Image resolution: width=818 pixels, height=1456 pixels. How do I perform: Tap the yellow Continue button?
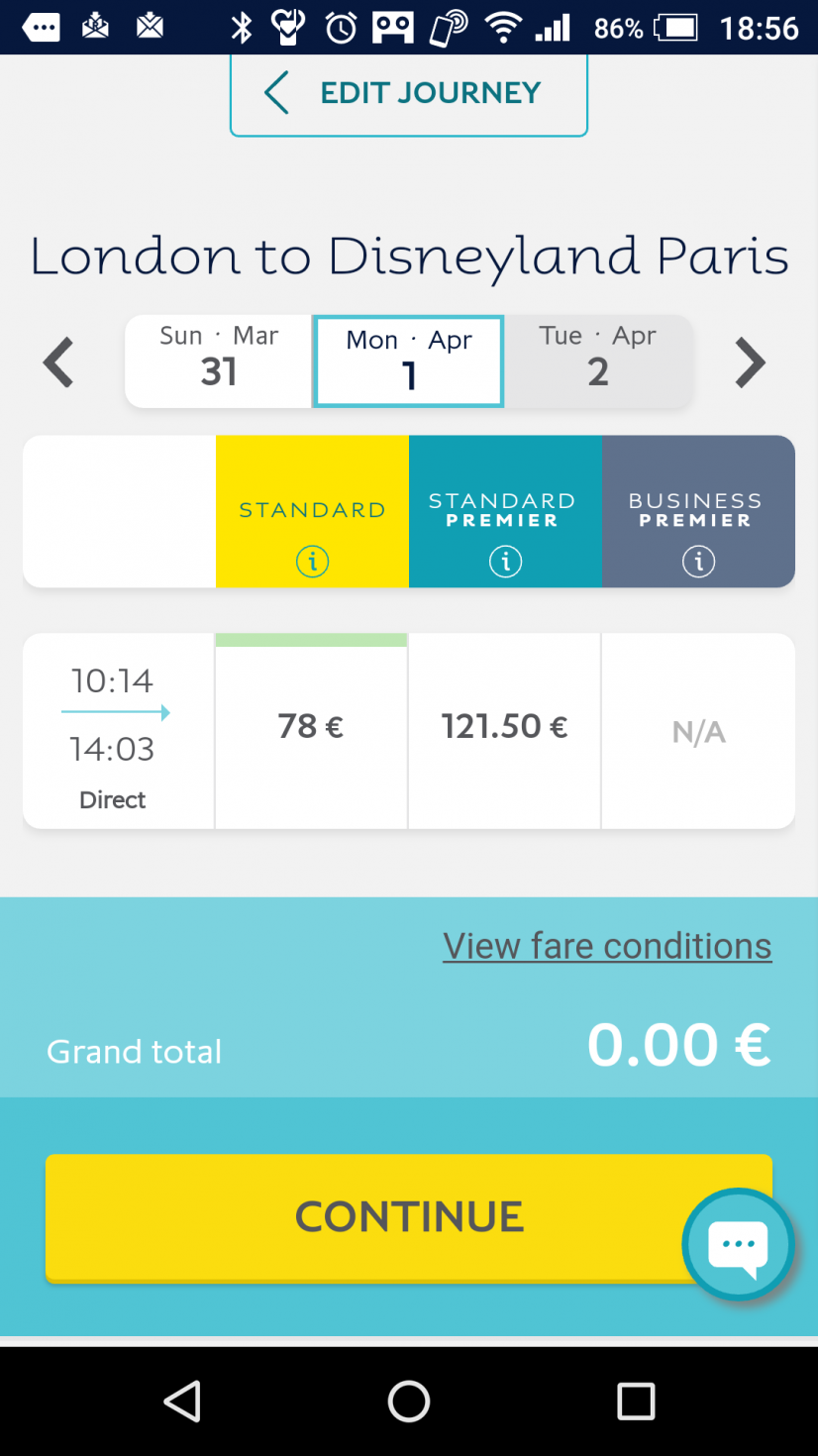coord(409,1217)
